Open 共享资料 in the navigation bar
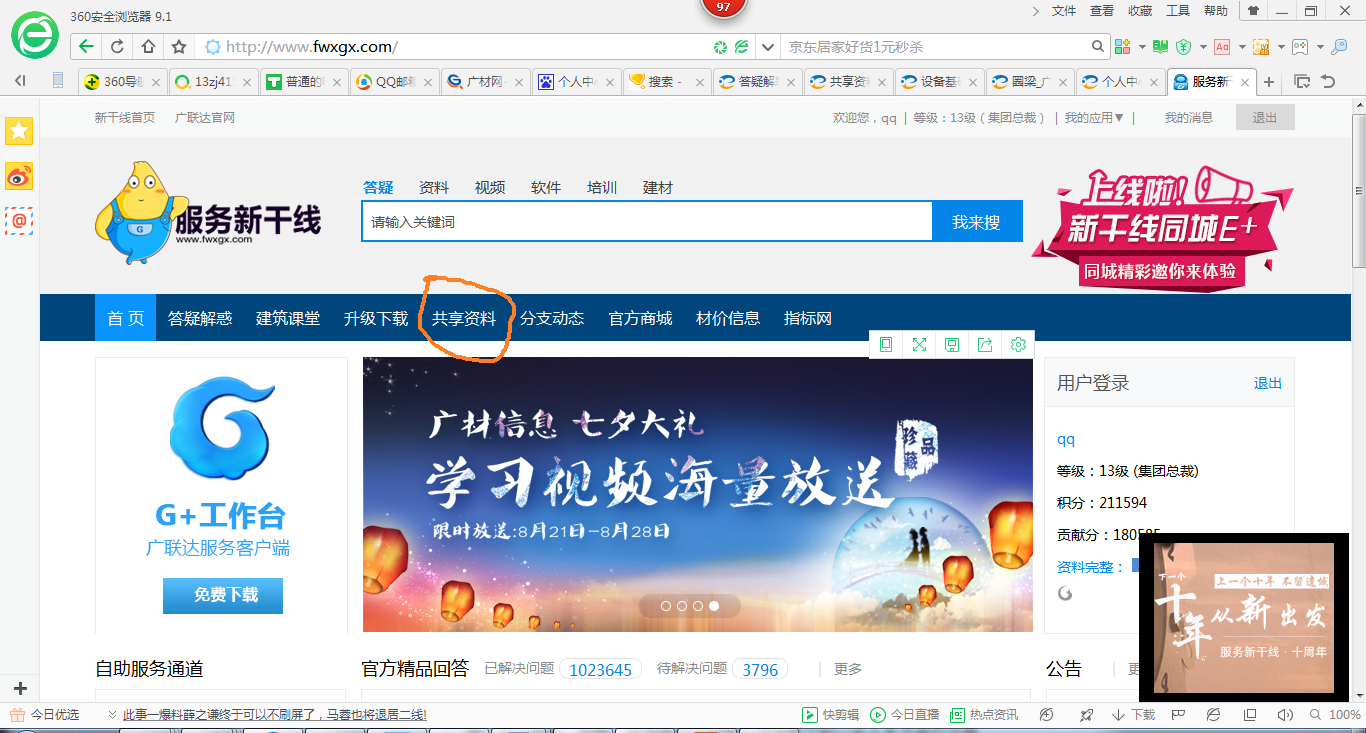 coord(464,318)
